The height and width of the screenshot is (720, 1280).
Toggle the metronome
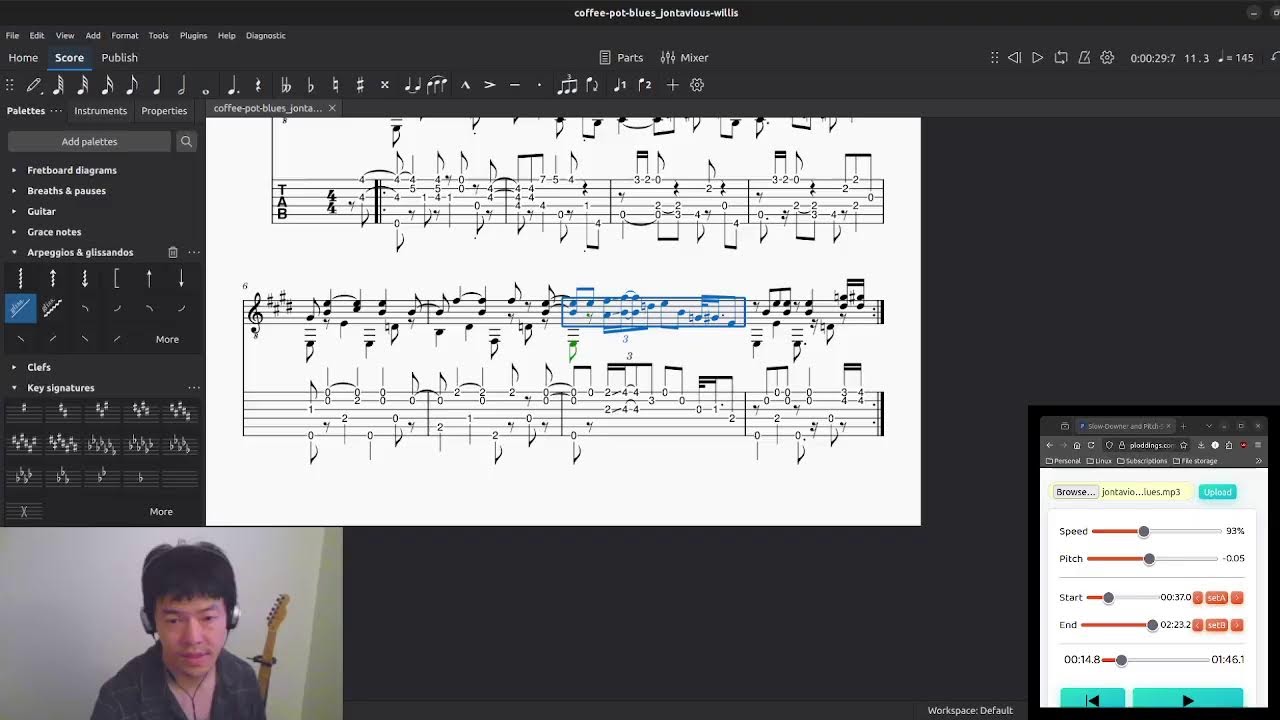coord(1084,58)
